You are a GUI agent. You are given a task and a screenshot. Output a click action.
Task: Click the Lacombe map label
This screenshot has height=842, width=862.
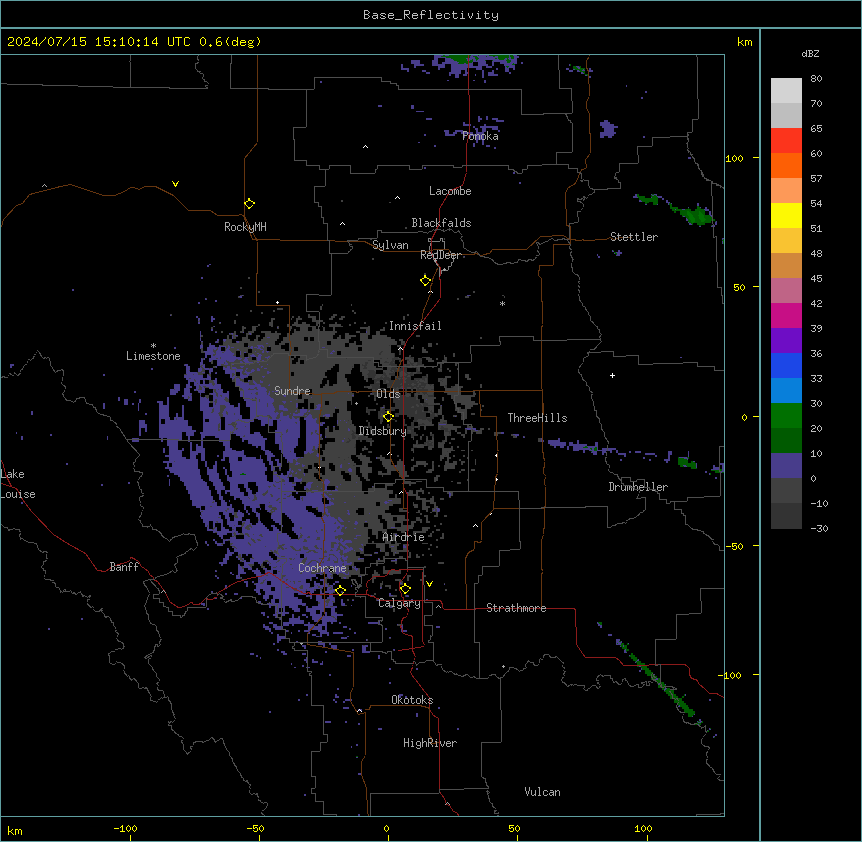coord(450,191)
